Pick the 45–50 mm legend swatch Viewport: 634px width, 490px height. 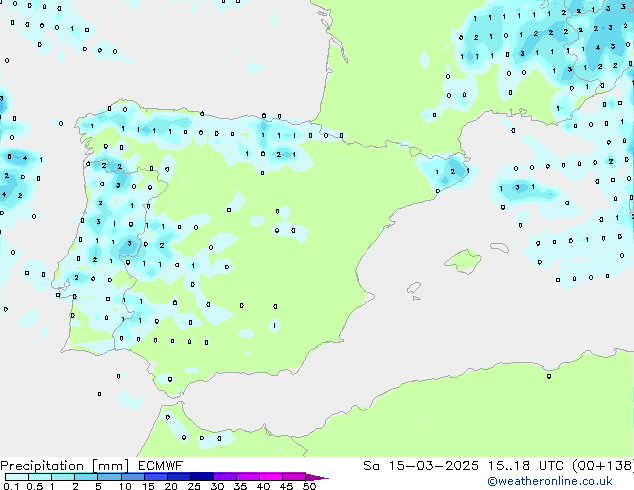(294, 477)
